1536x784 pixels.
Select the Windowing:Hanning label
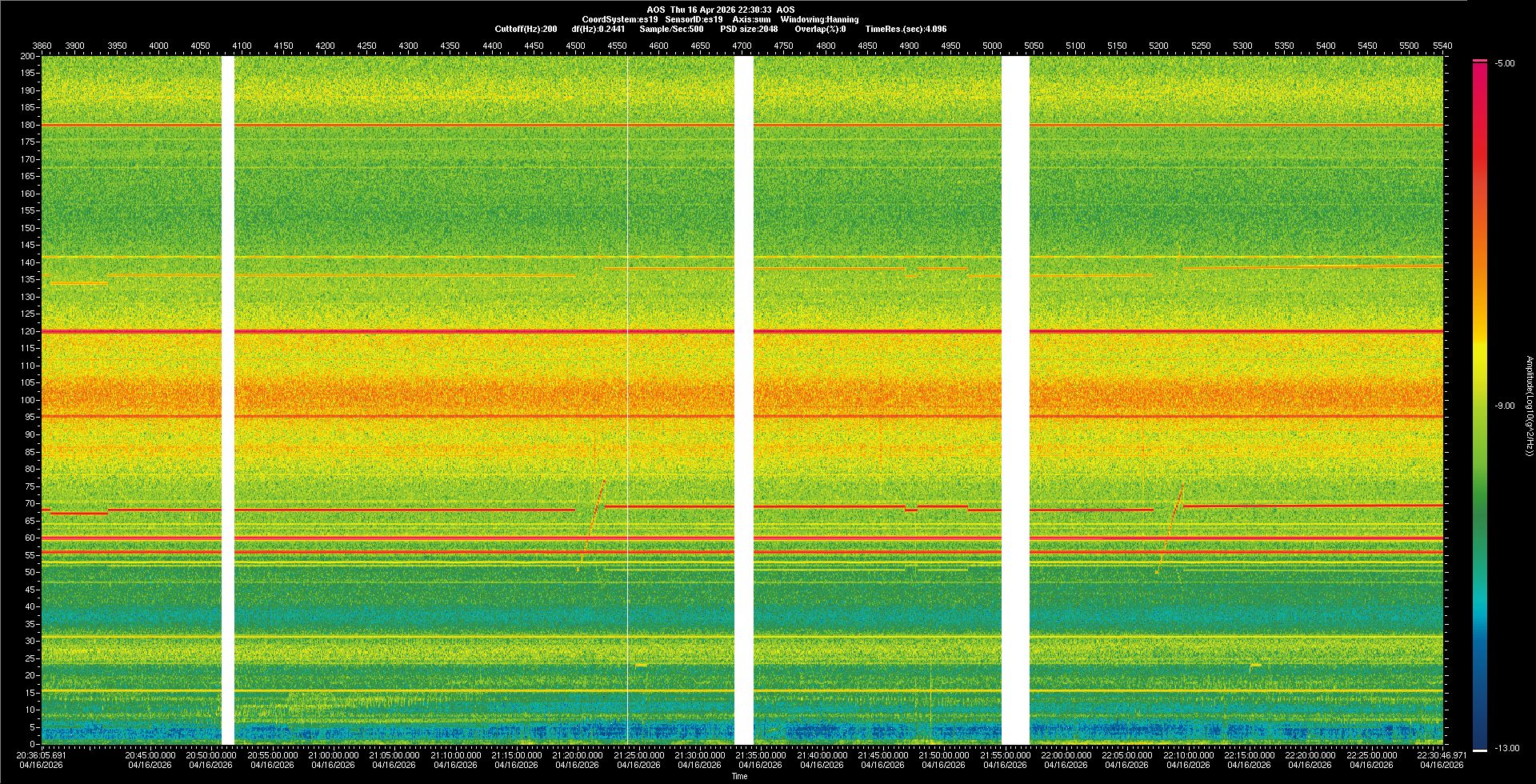click(819, 19)
